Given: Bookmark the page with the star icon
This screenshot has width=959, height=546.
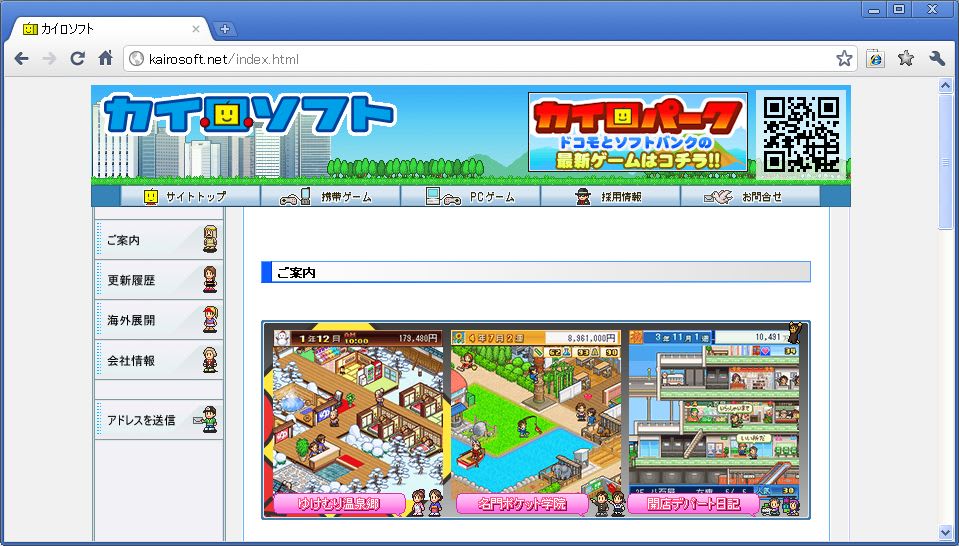Looking at the screenshot, I should pos(844,59).
